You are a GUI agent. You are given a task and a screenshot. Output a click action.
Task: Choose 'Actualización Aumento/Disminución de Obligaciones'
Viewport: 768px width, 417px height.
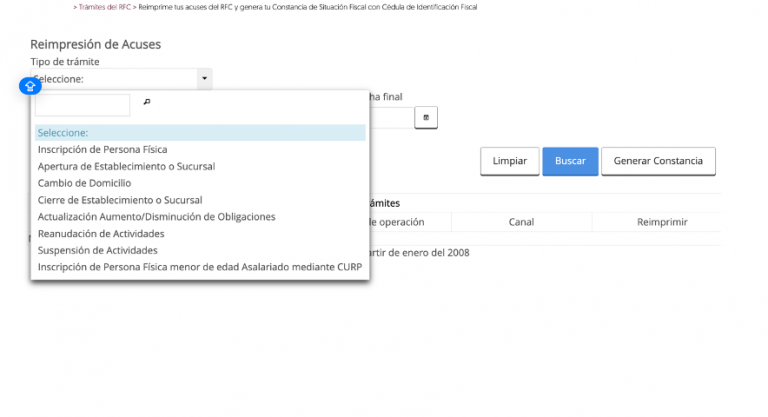pyautogui.click(x=156, y=216)
